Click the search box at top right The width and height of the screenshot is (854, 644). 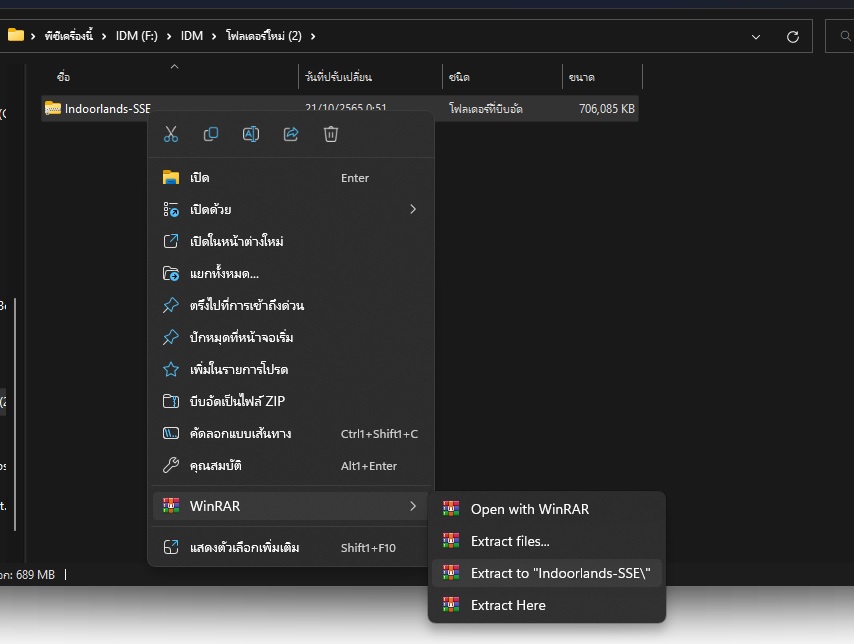coord(840,36)
